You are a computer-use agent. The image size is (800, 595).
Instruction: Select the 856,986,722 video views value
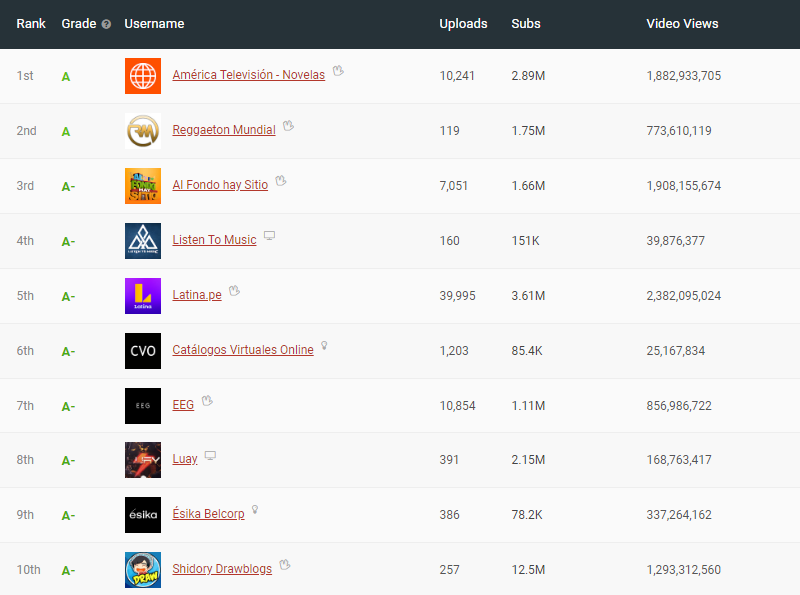tap(679, 406)
